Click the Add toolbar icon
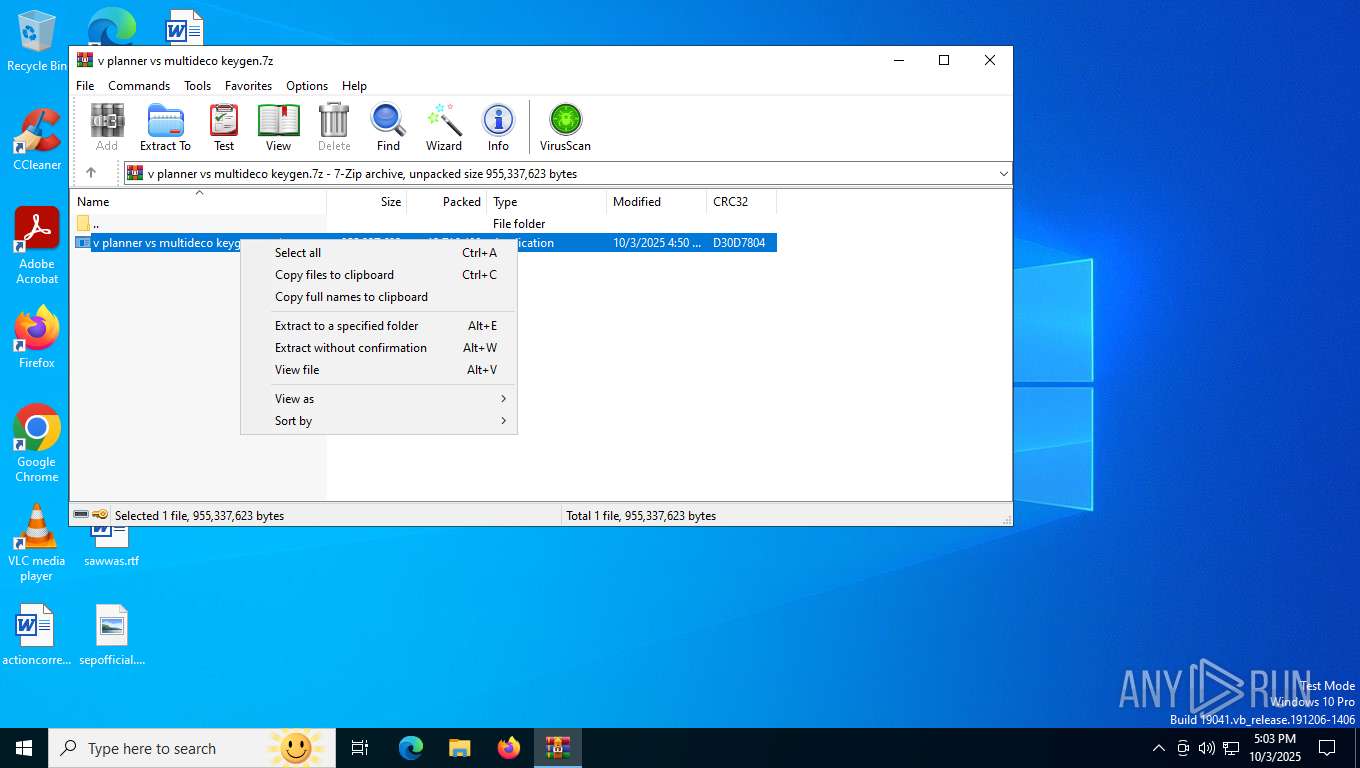Image resolution: width=1360 pixels, height=768 pixels. point(107,127)
